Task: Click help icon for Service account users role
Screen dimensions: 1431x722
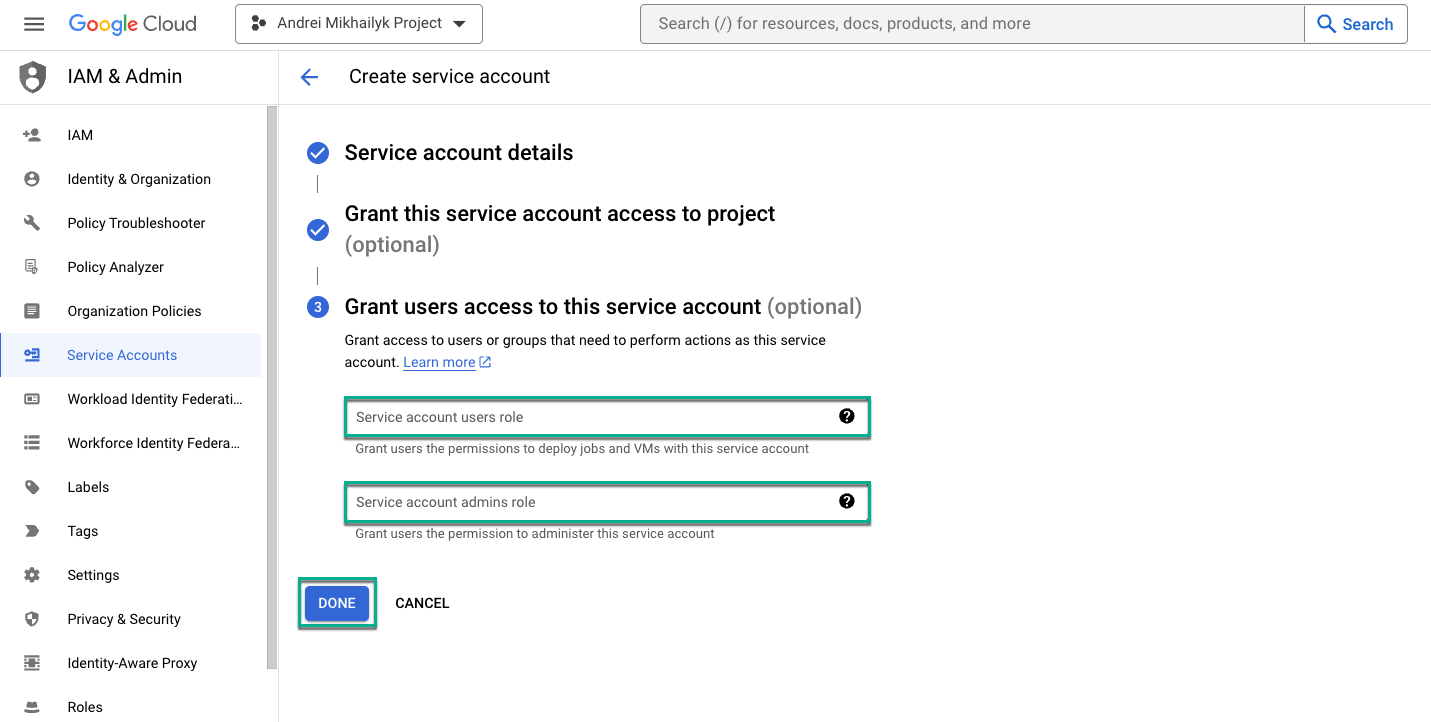Action: pyautogui.click(x=847, y=417)
